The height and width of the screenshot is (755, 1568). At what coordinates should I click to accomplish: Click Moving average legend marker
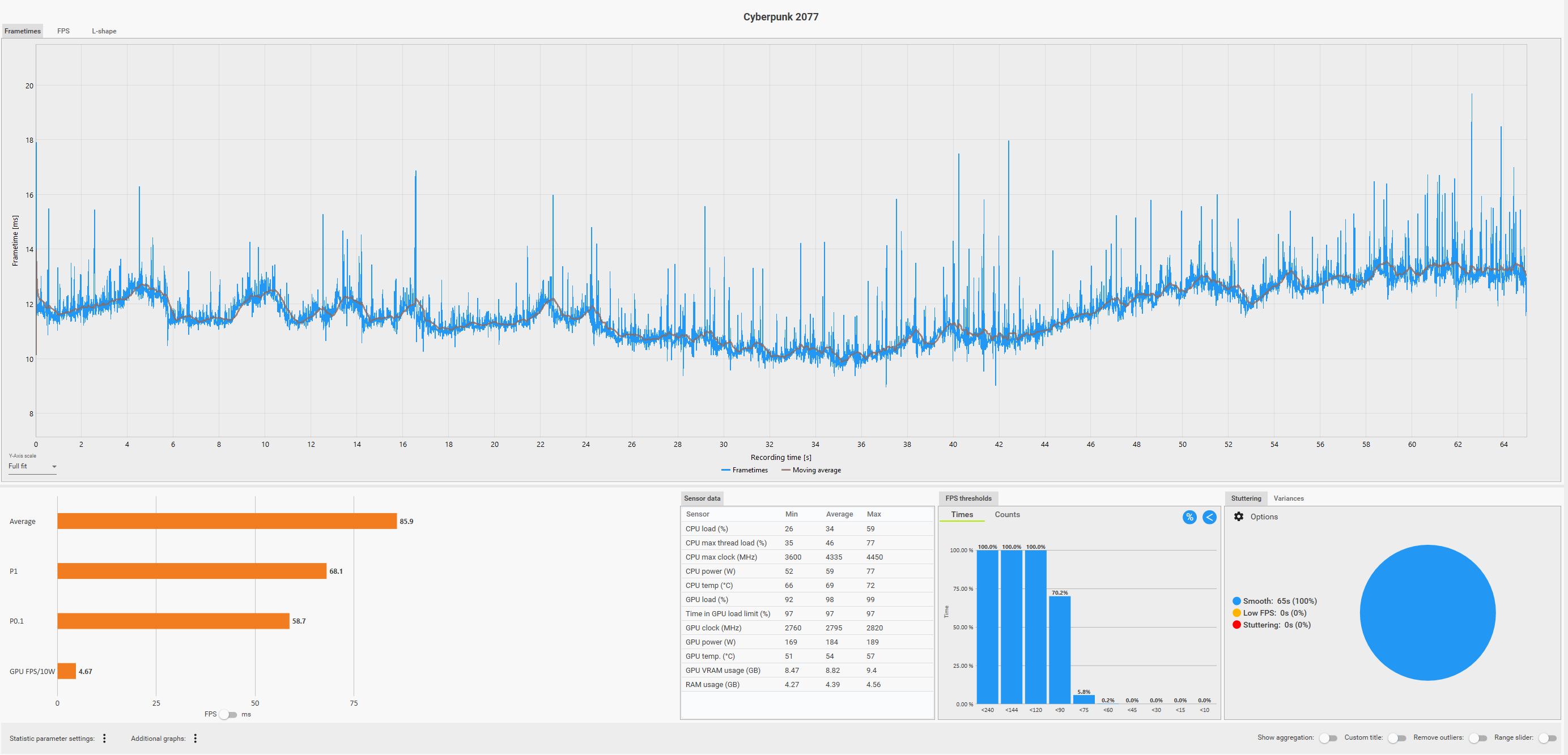[785, 470]
